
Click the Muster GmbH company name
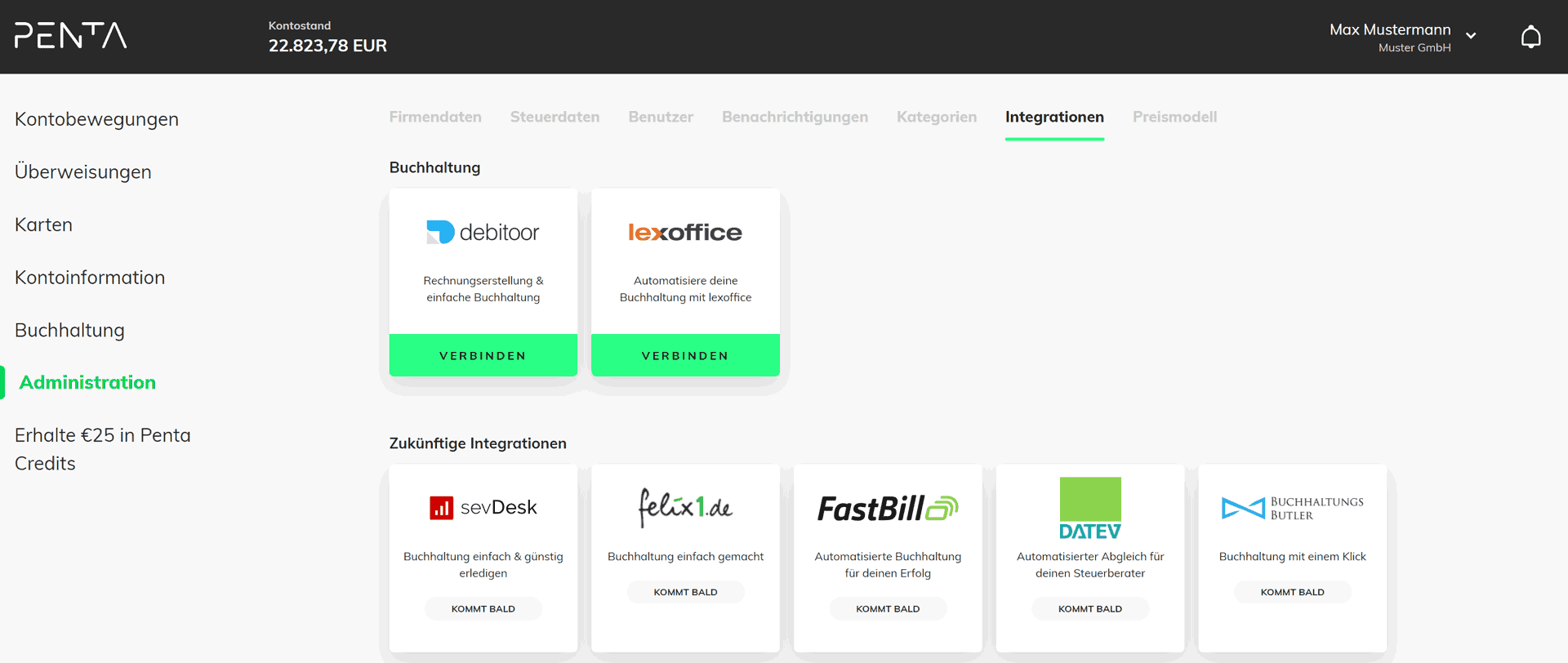(x=1414, y=48)
